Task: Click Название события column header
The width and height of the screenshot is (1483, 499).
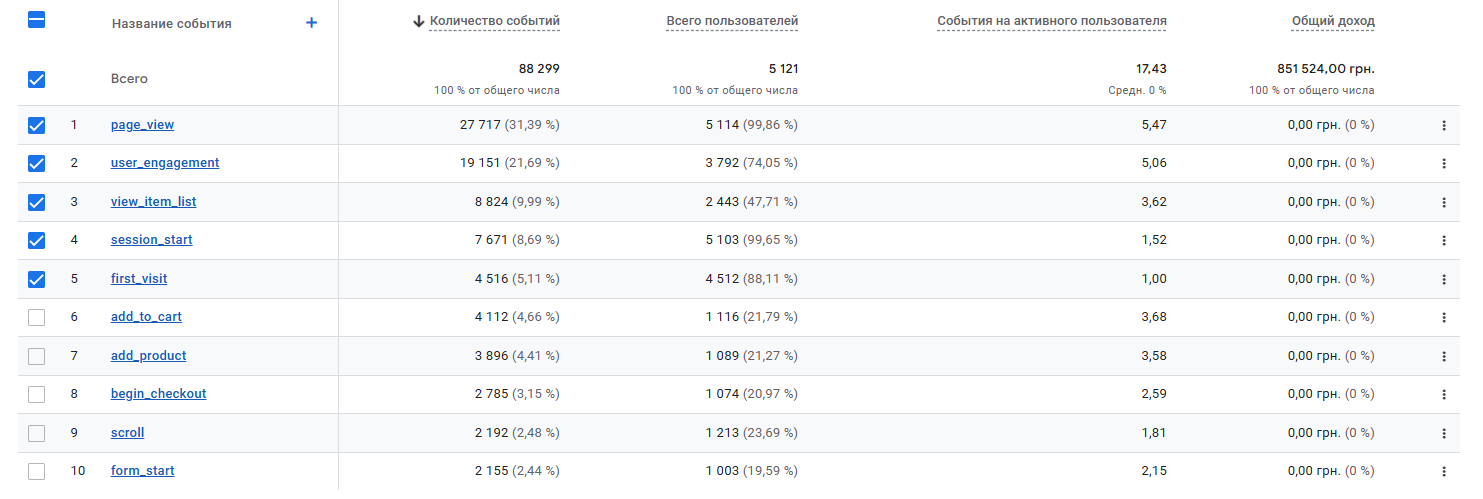Action: click(171, 23)
